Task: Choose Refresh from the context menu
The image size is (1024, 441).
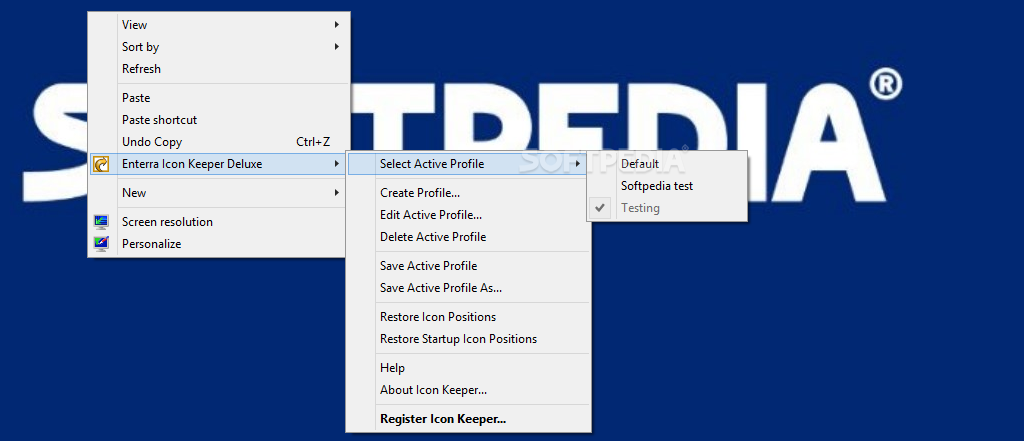Action: (x=219, y=69)
